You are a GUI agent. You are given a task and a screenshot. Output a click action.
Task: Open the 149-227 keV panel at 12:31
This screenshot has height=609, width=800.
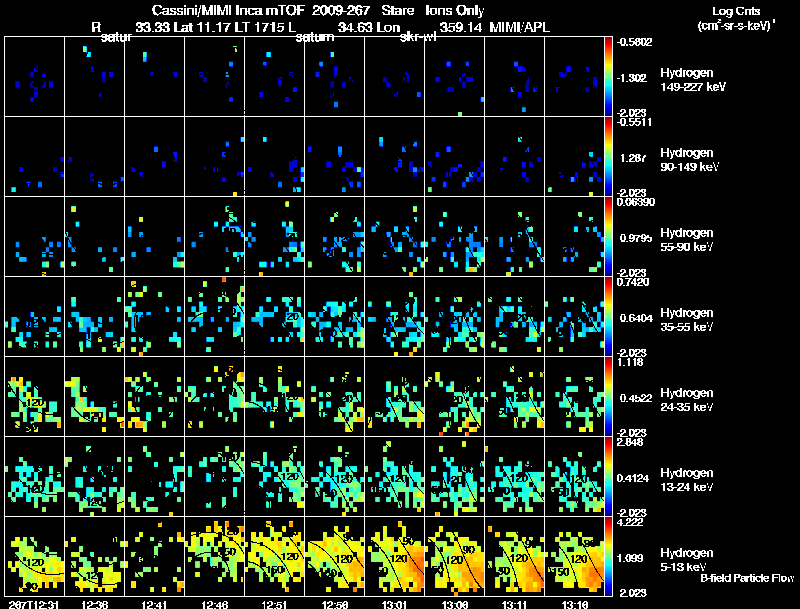click(x=34, y=76)
